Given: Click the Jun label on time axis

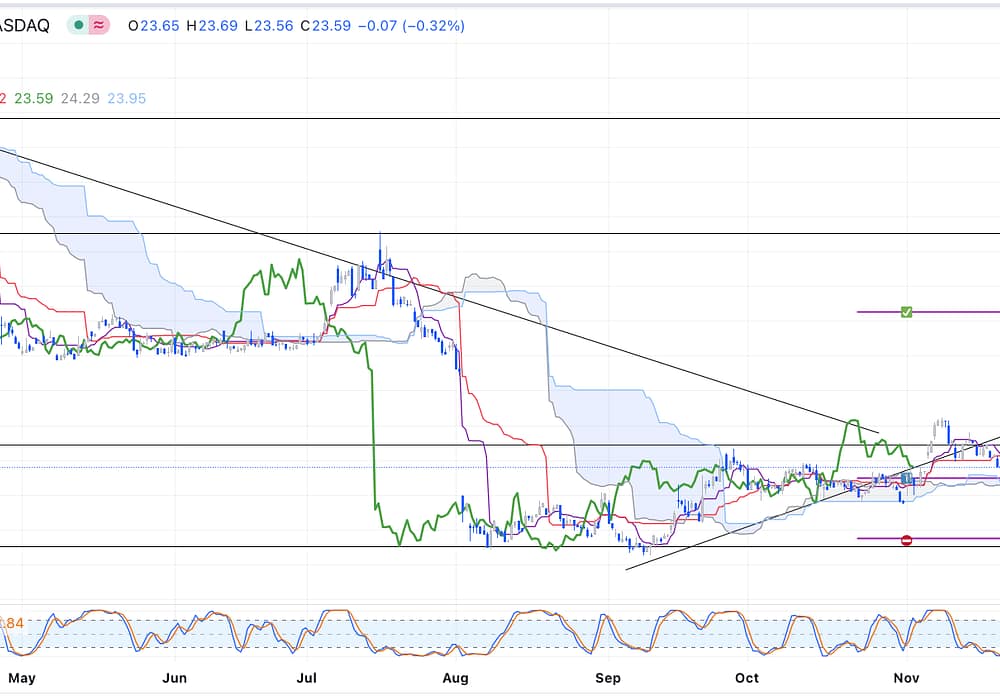Looking at the screenshot, I should (174, 677).
